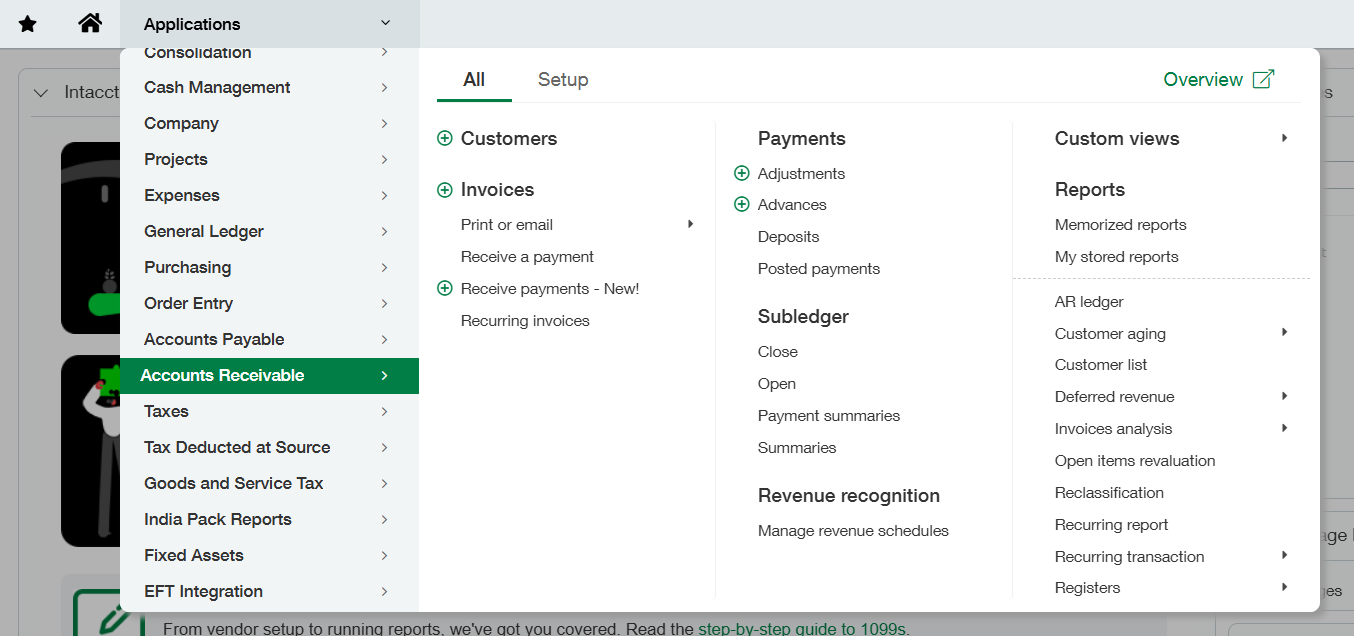Expand the Customer aging submenu arrow
Screen dimensions: 1354x636
tap(1284, 333)
